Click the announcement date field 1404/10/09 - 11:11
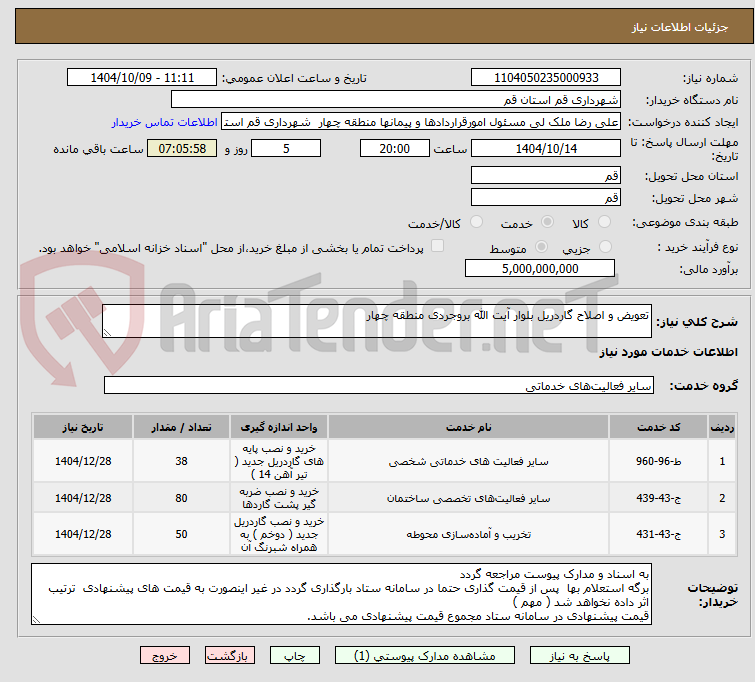This screenshot has width=755, height=682. point(142,78)
